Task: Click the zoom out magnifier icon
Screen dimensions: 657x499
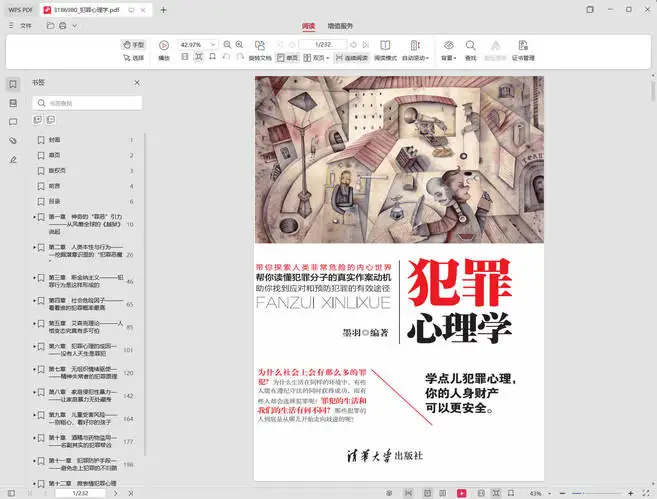Action: coord(227,45)
